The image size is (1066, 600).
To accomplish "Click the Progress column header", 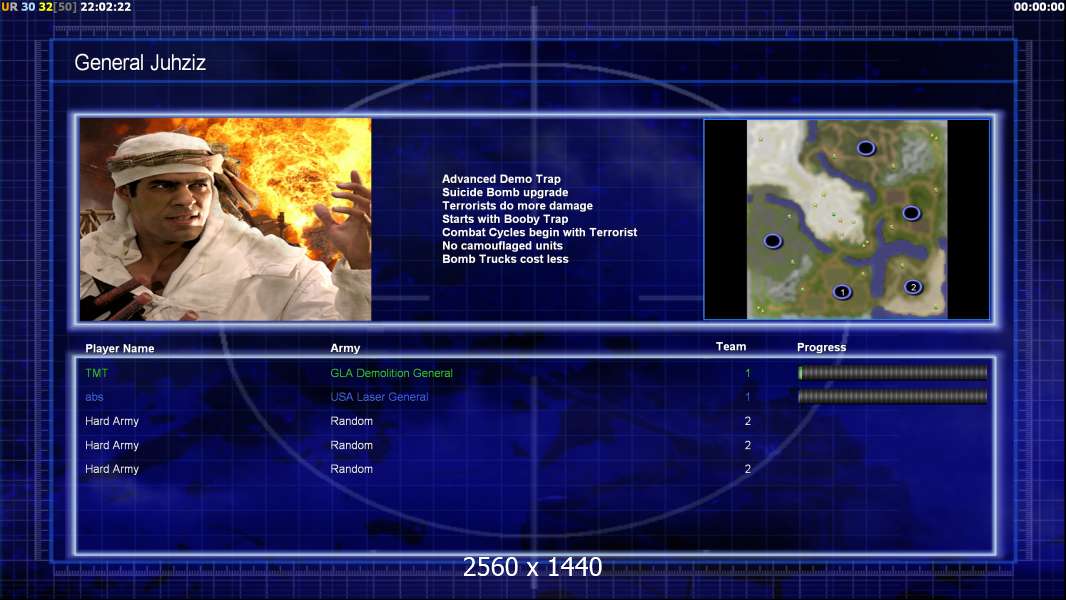I will tap(821, 348).
